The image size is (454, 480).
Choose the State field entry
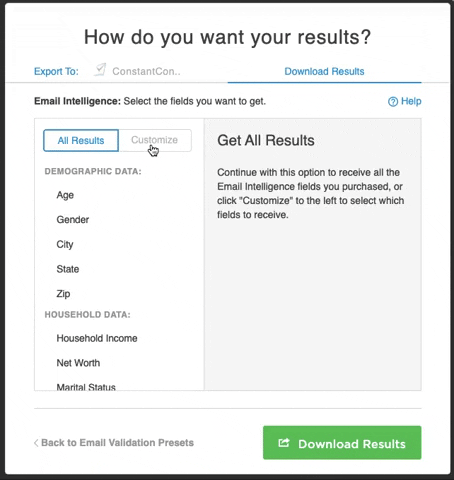[x=68, y=269]
